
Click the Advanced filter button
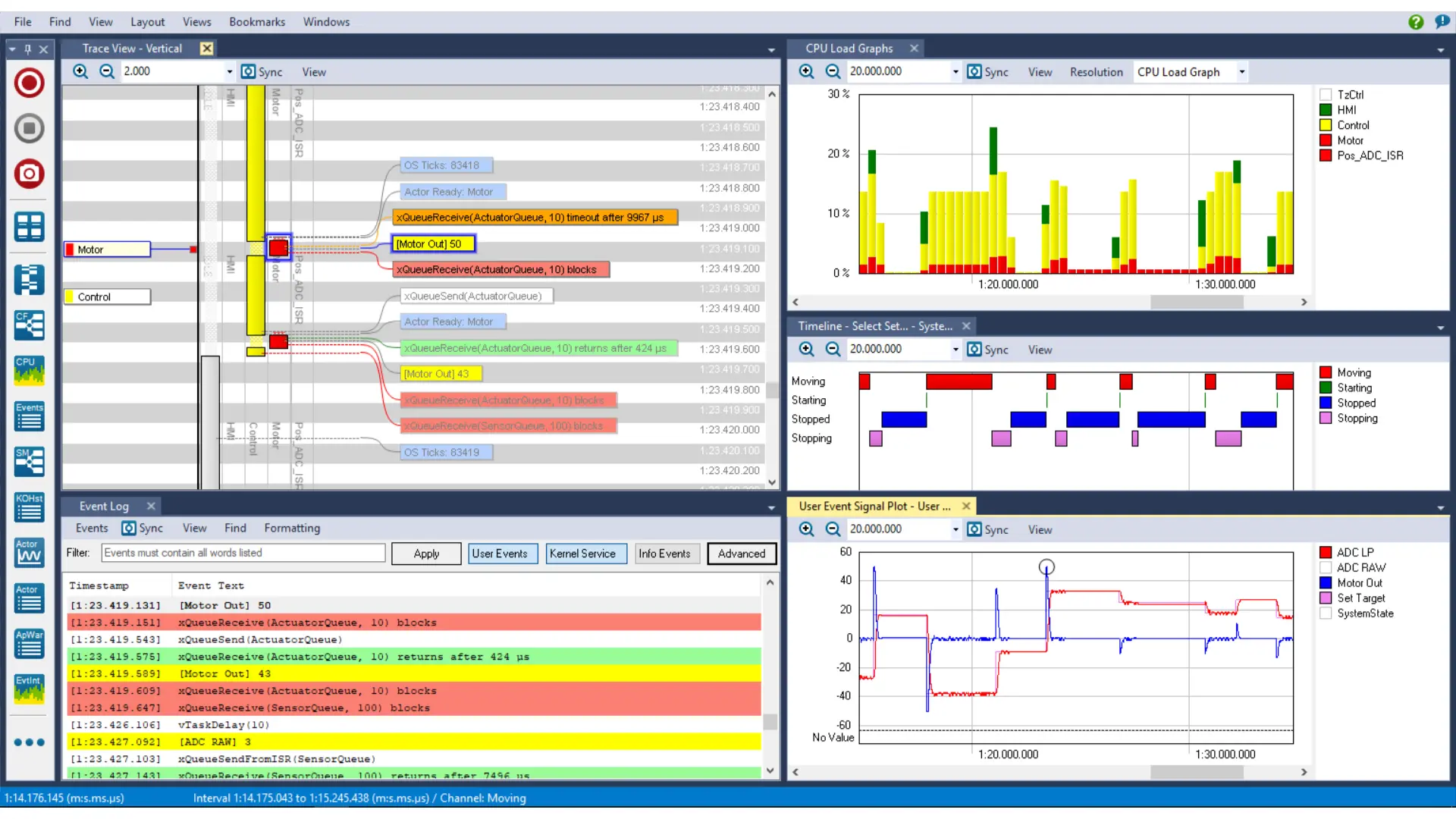click(741, 554)
